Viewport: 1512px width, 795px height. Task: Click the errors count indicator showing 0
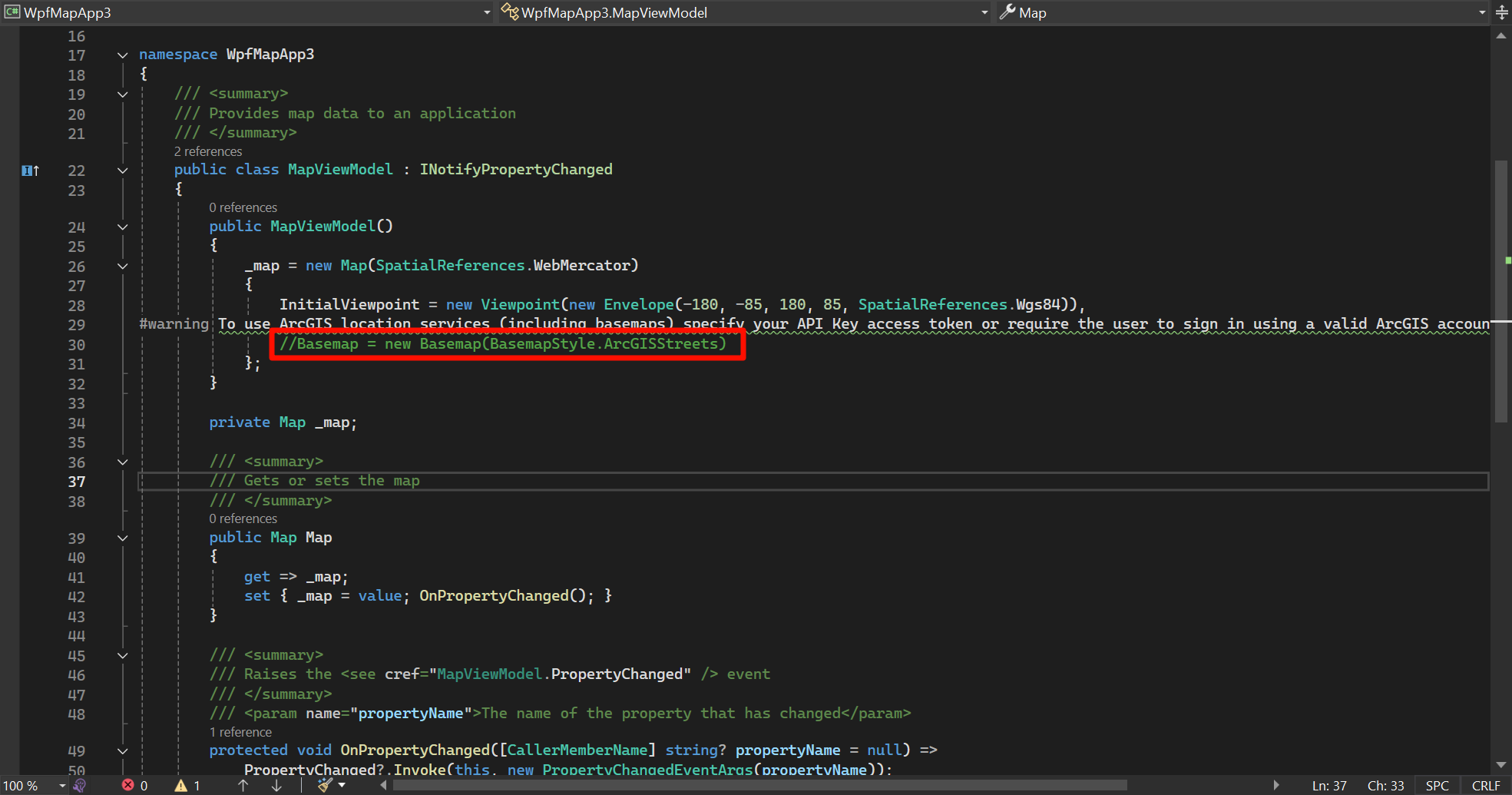click(135, 785)
